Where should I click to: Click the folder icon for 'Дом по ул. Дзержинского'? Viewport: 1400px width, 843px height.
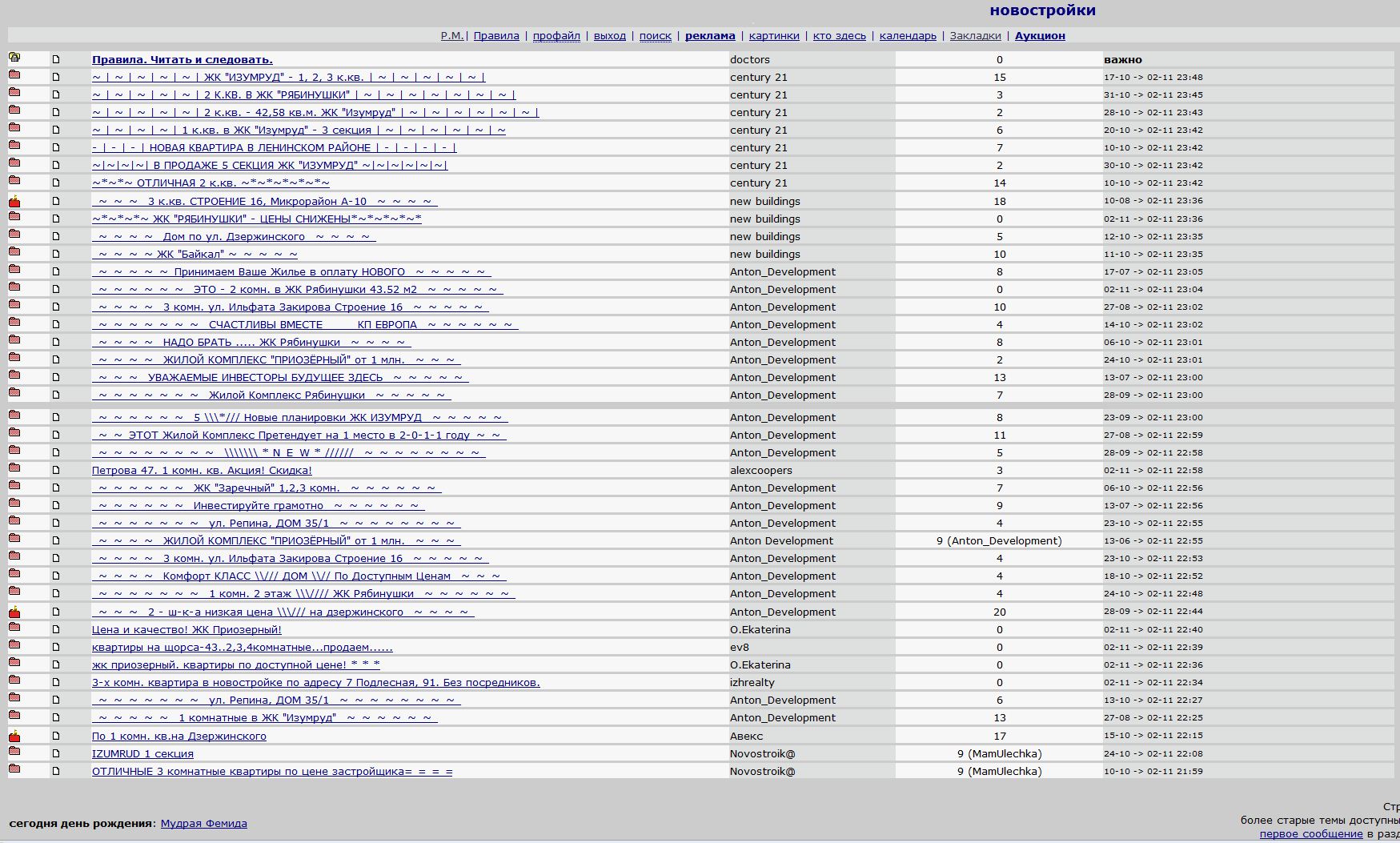tap(14, 235)
